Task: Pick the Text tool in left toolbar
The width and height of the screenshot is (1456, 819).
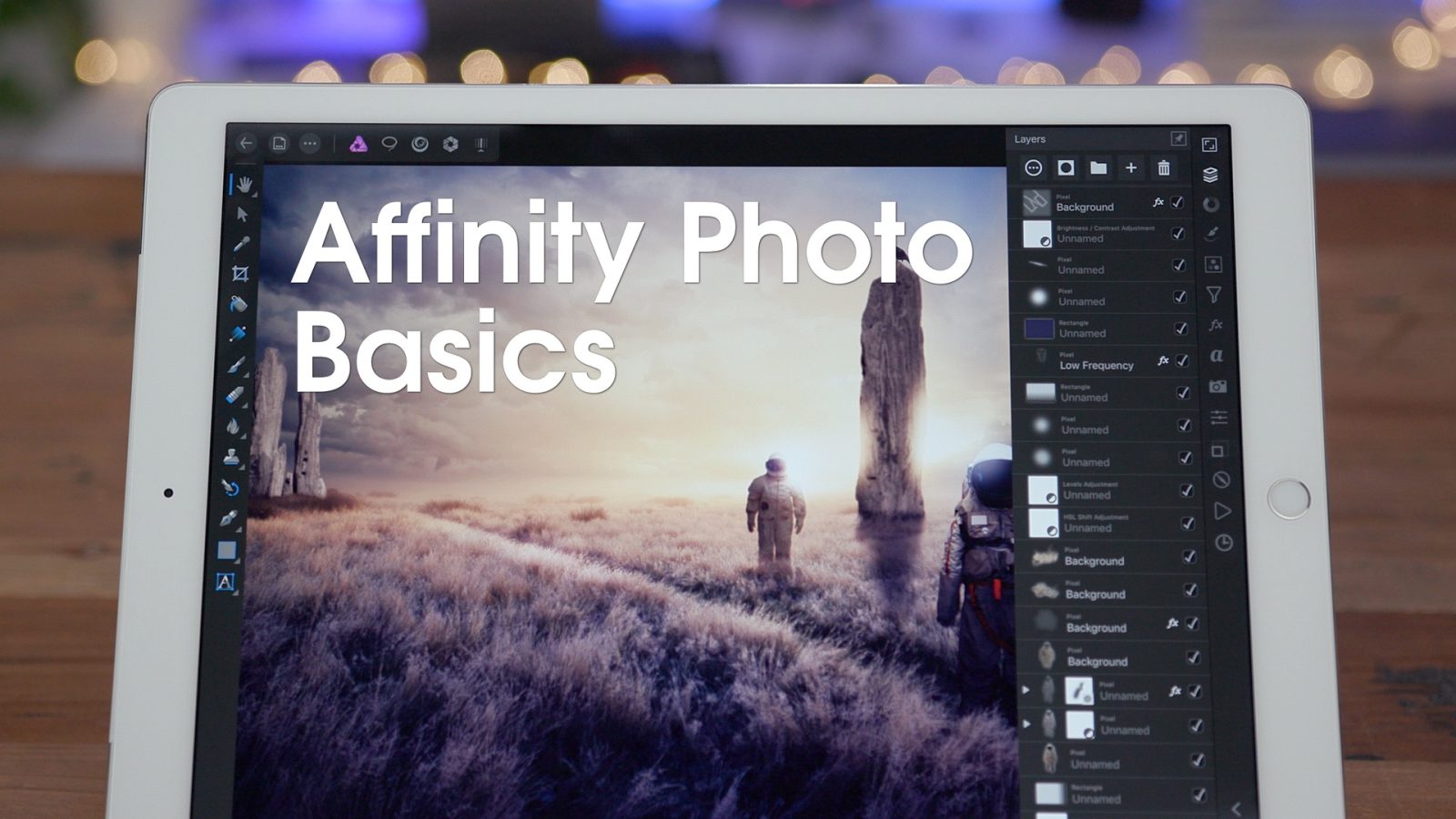Action: pyautogui.click(x=226, y=581)
